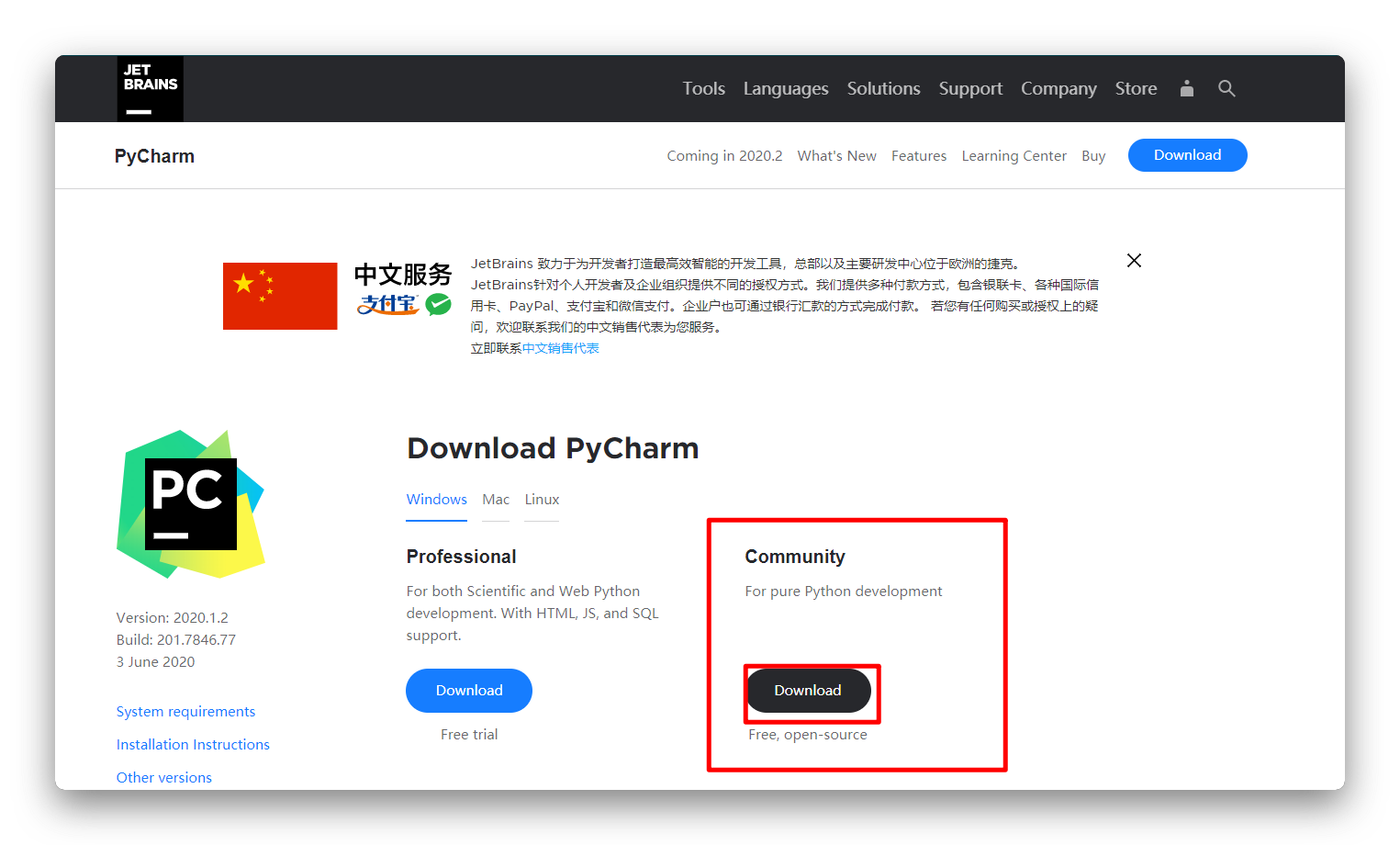The image size is (1400, 845).
Task: Open the Languages menu
Action: point(786,89)
